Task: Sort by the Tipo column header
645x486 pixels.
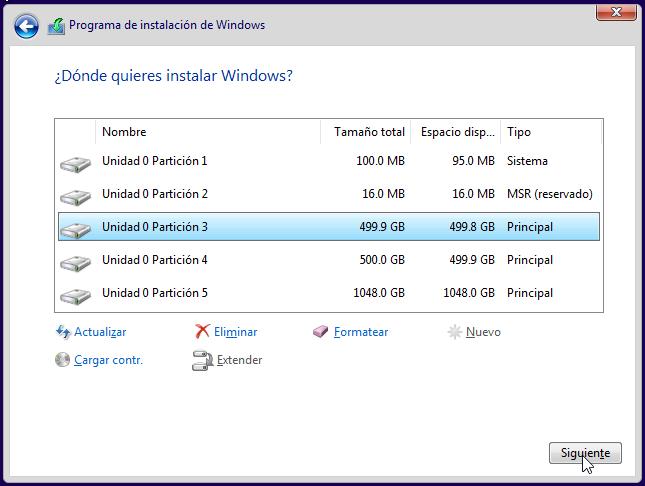Action: (x=551, y=132)
